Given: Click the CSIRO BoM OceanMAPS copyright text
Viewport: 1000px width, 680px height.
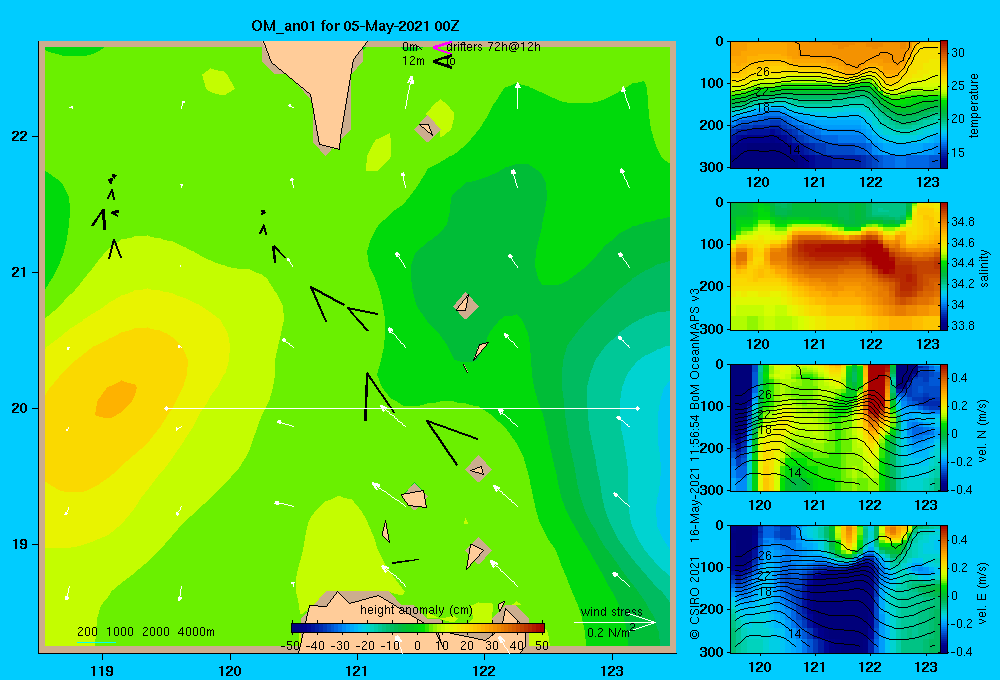Looking at the screenshot, I should point(695,464).
